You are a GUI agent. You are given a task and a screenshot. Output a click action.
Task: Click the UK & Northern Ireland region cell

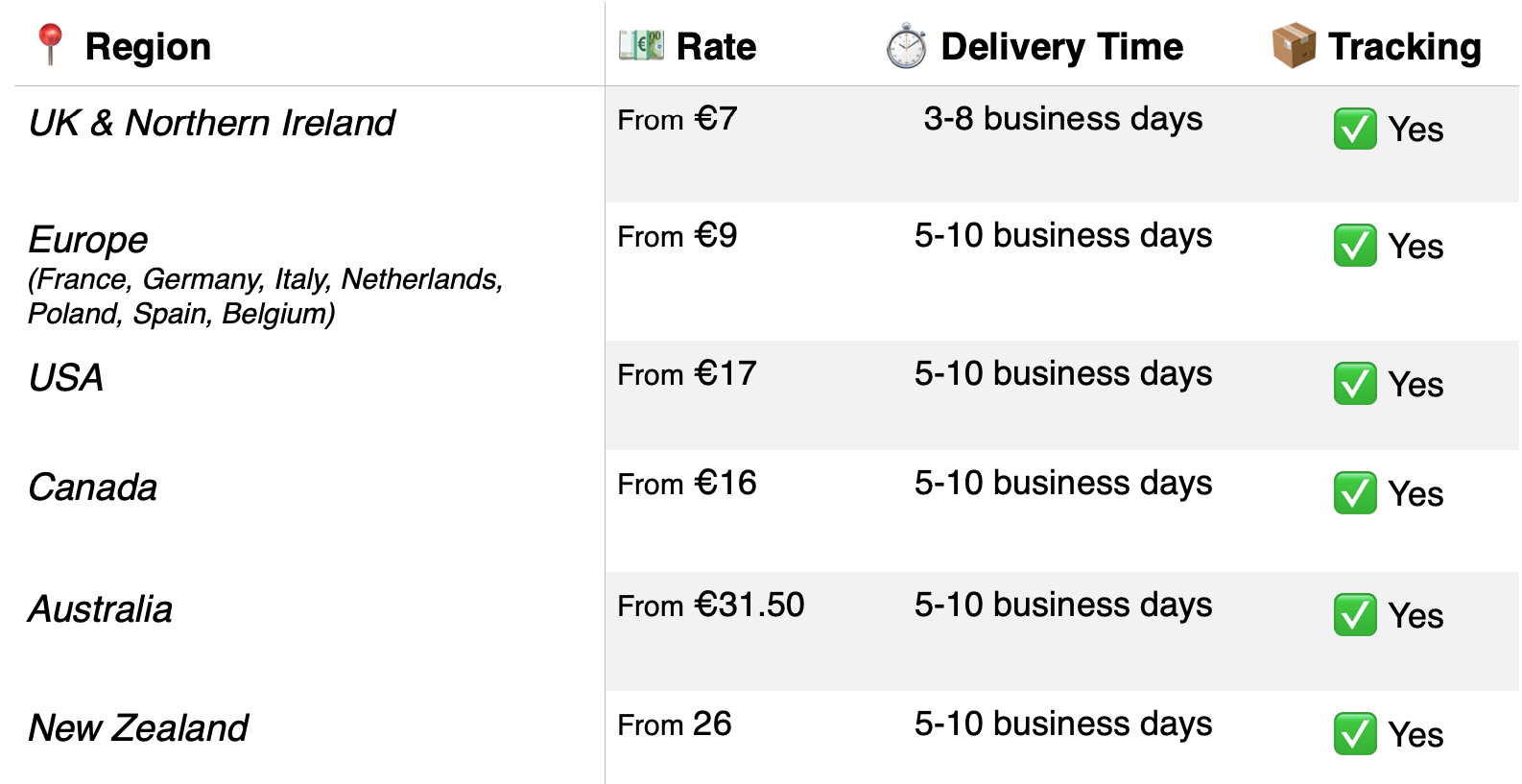(x=211, y=123)
